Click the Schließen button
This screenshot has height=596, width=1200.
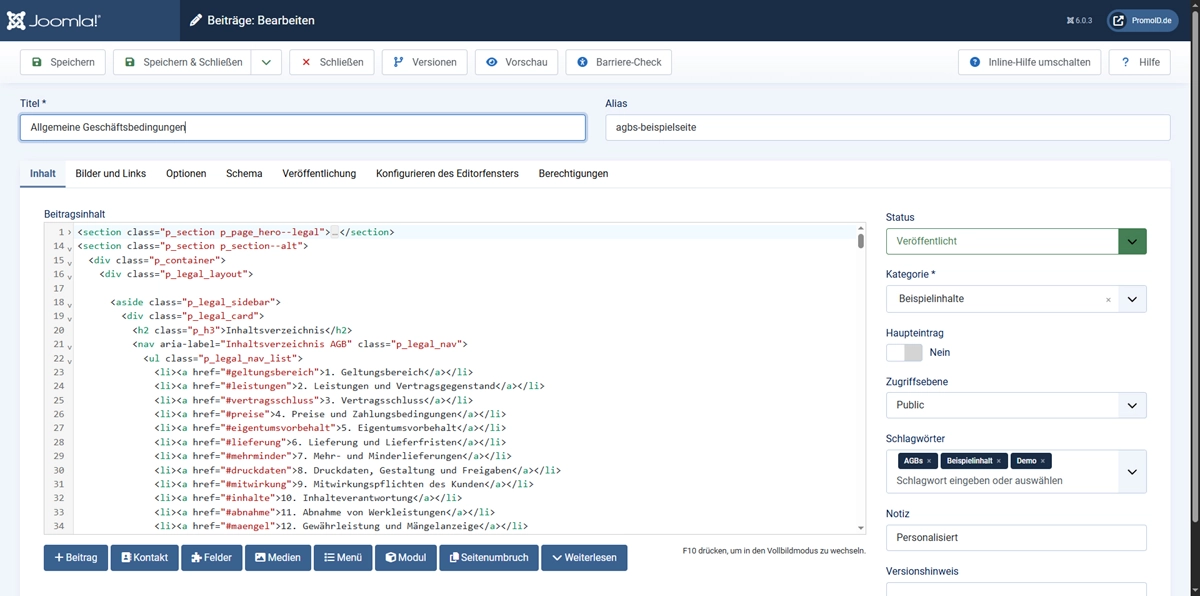(x=333, y=61)
